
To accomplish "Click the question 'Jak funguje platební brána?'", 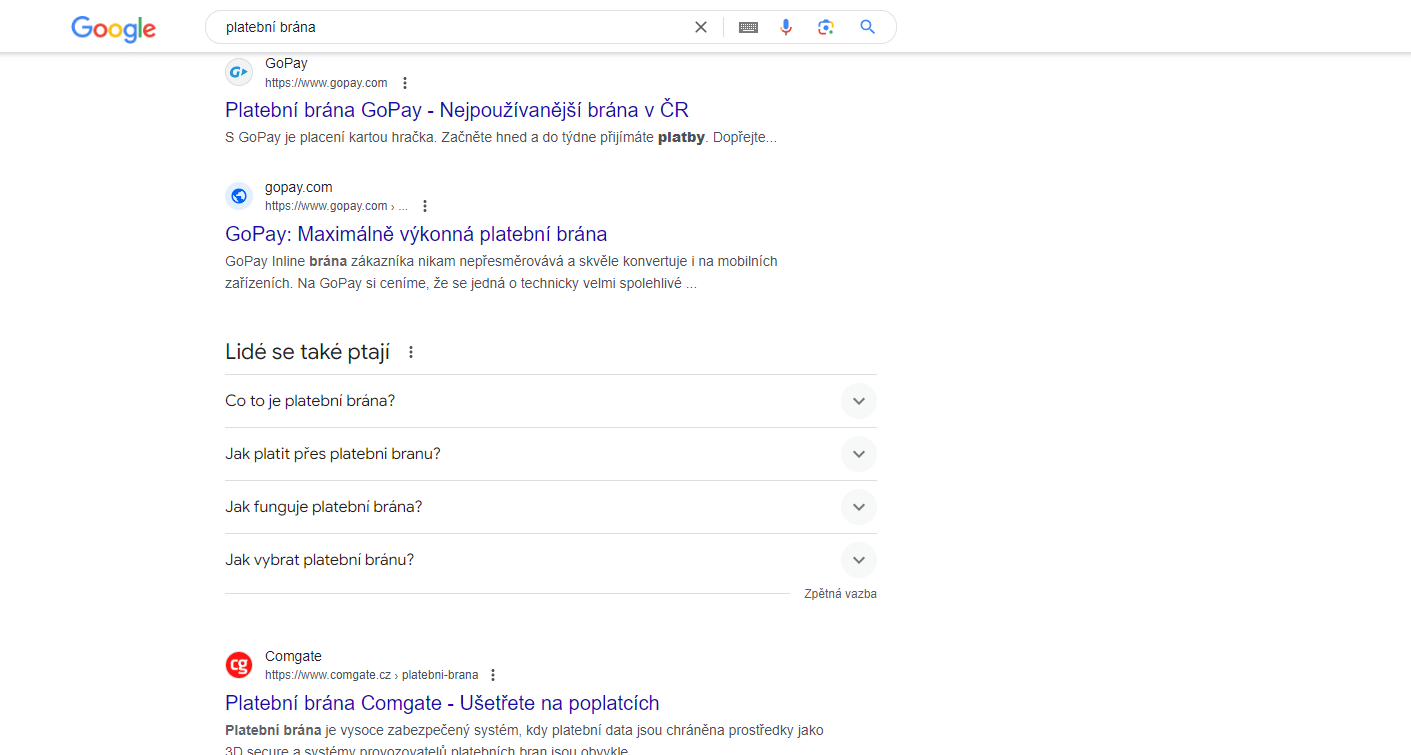I will [x=324, y=507].
